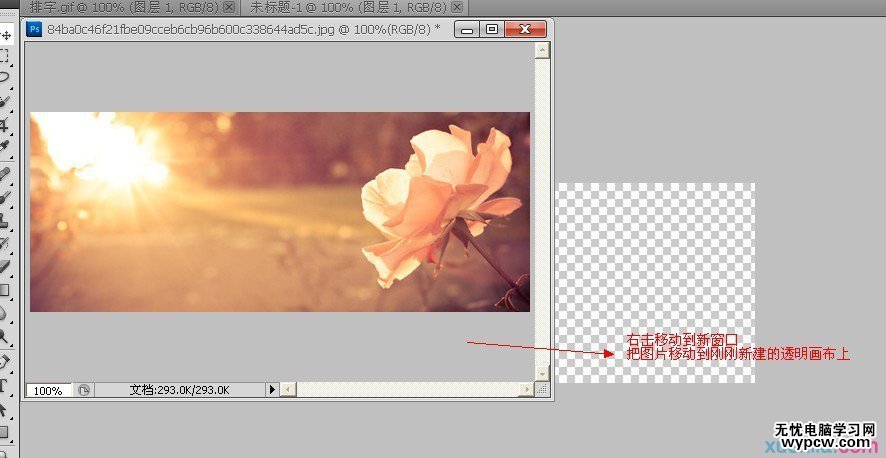Click the horizontal scrollbar left arrow

[x=288, y=390]
